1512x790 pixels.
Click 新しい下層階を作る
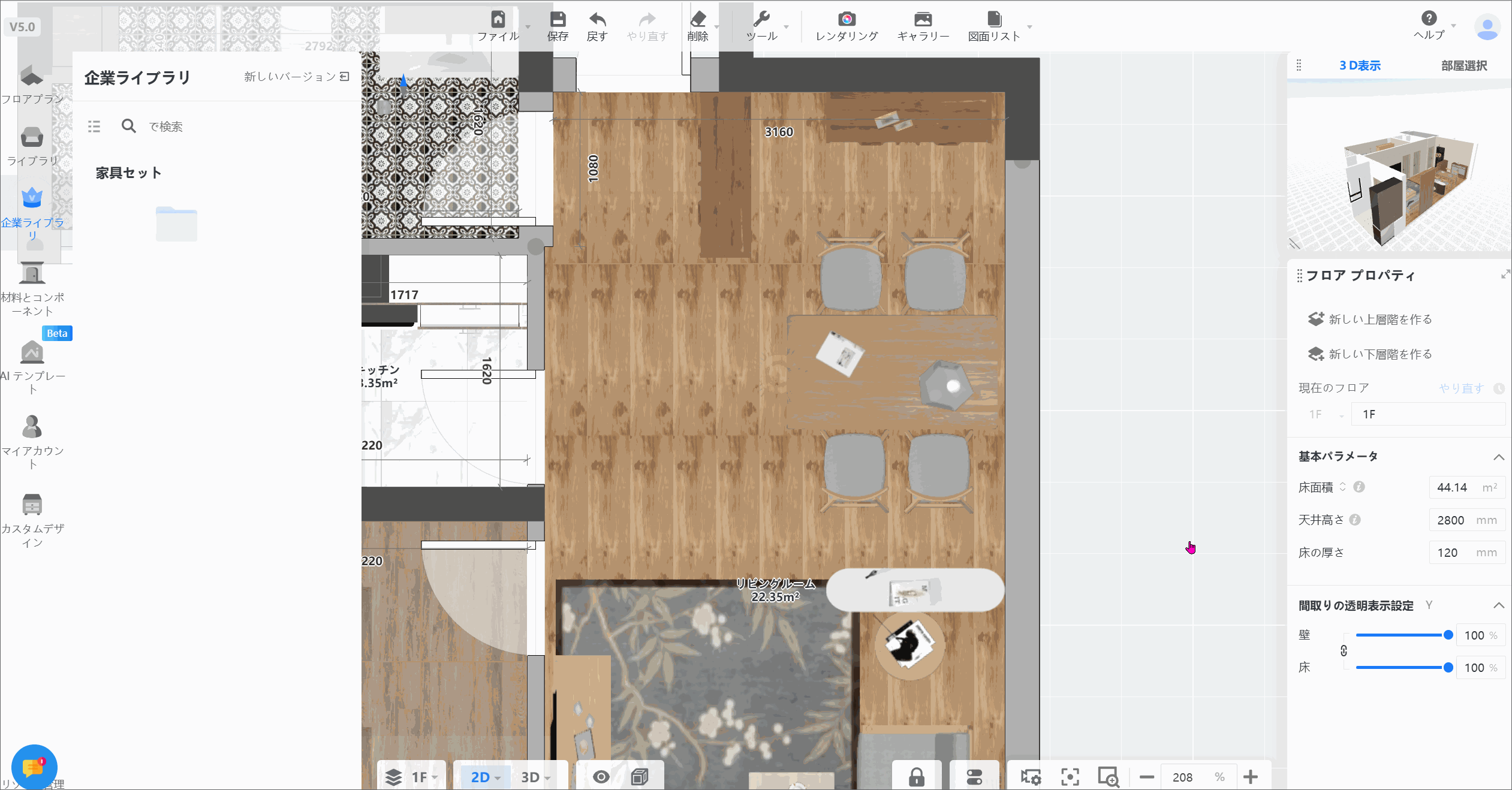[1370, 354]
